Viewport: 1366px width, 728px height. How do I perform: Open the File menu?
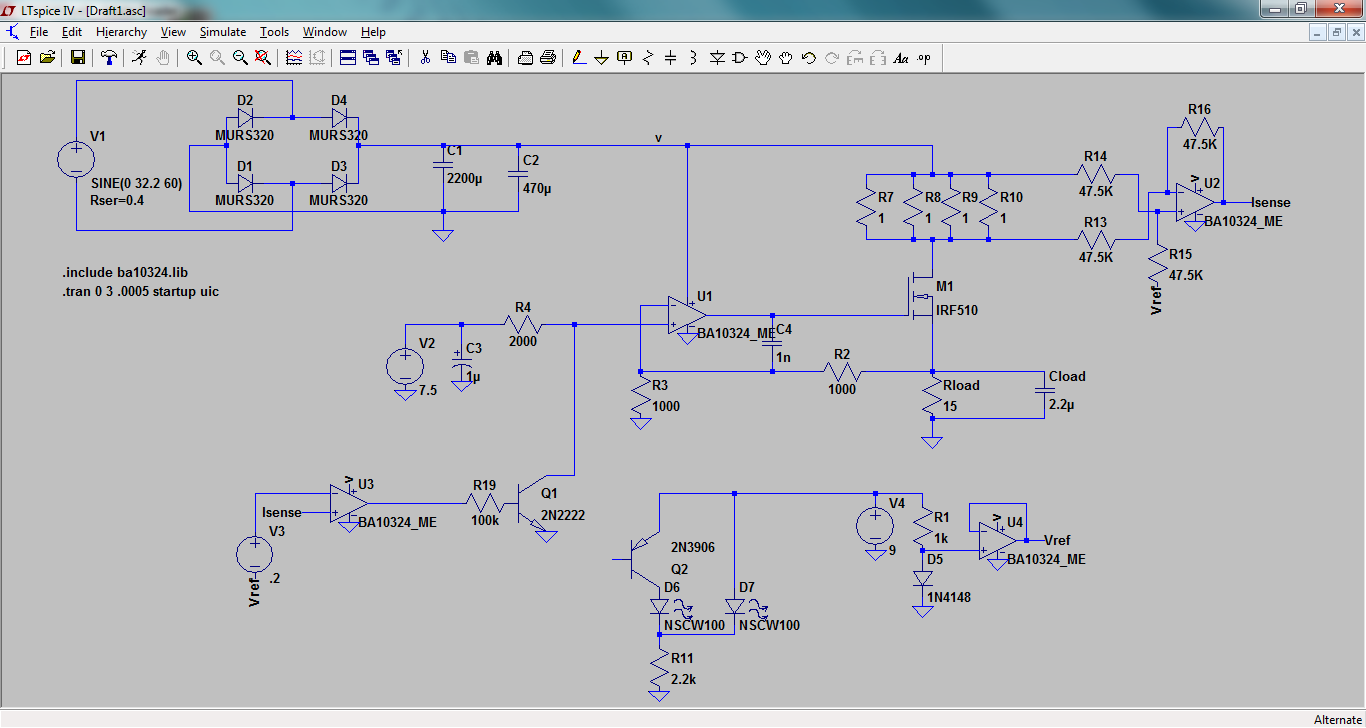39,32
